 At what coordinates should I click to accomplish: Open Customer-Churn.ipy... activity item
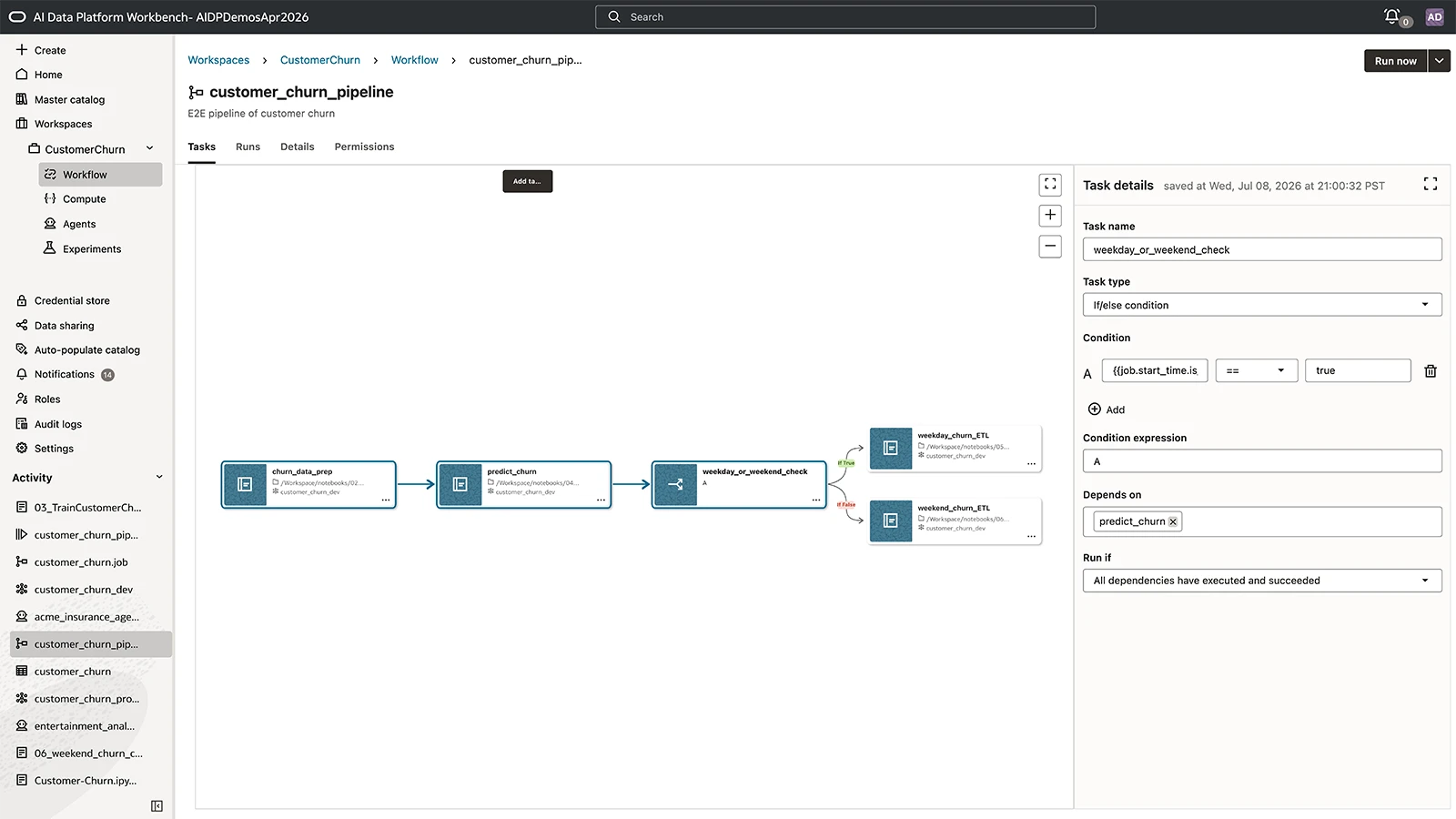point(87,780)
